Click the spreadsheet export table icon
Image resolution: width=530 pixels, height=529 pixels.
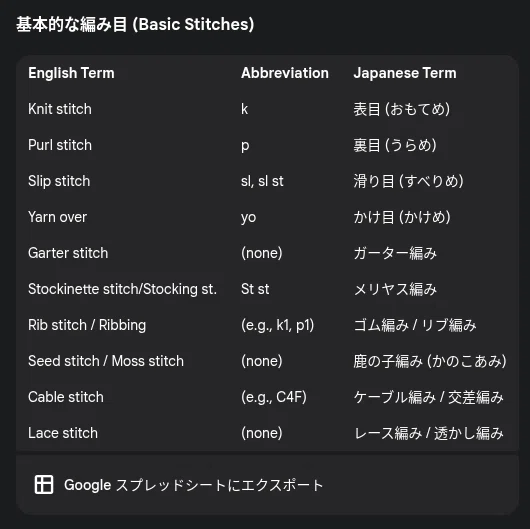click(x=44, y=484)
